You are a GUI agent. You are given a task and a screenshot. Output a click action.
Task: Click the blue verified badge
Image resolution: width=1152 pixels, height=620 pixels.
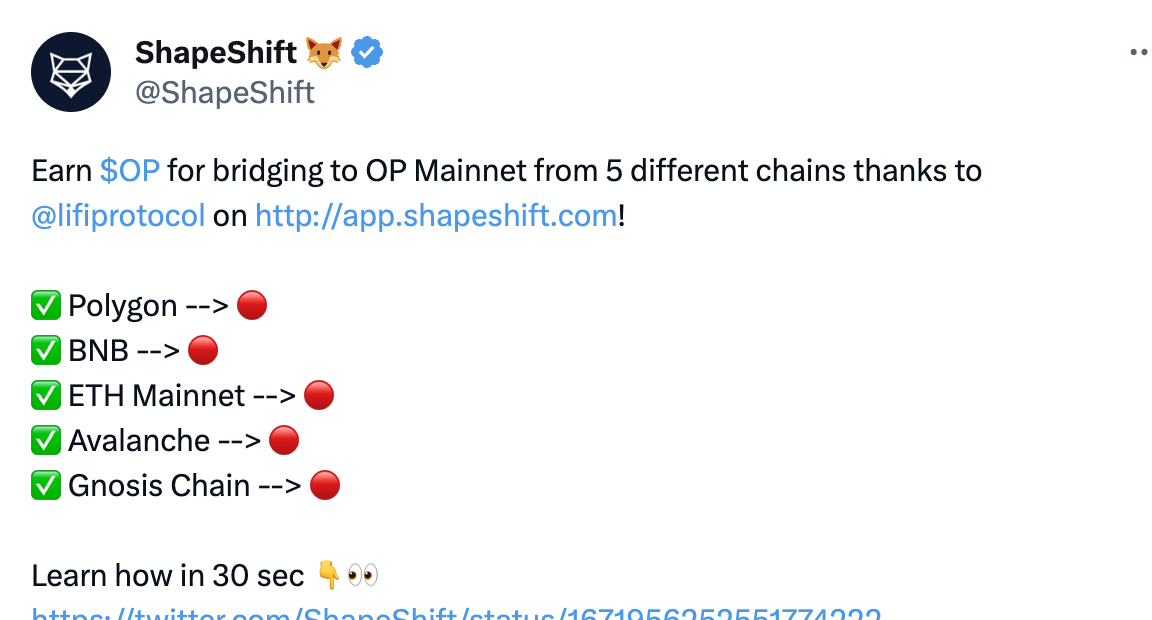tap(367, 52)
